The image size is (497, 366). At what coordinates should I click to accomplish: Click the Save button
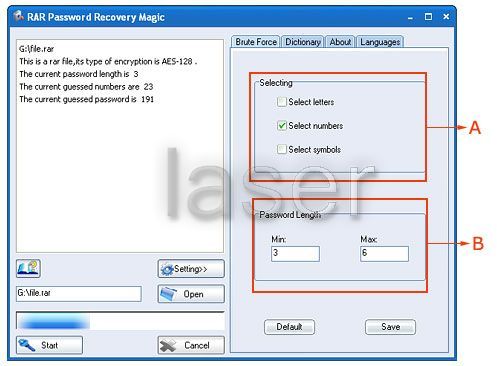click(390, 327)
